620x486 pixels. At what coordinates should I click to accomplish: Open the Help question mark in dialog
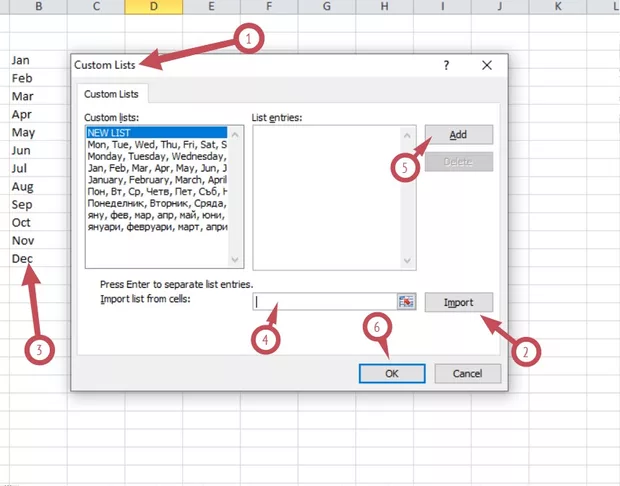click(x=446, y=65)
